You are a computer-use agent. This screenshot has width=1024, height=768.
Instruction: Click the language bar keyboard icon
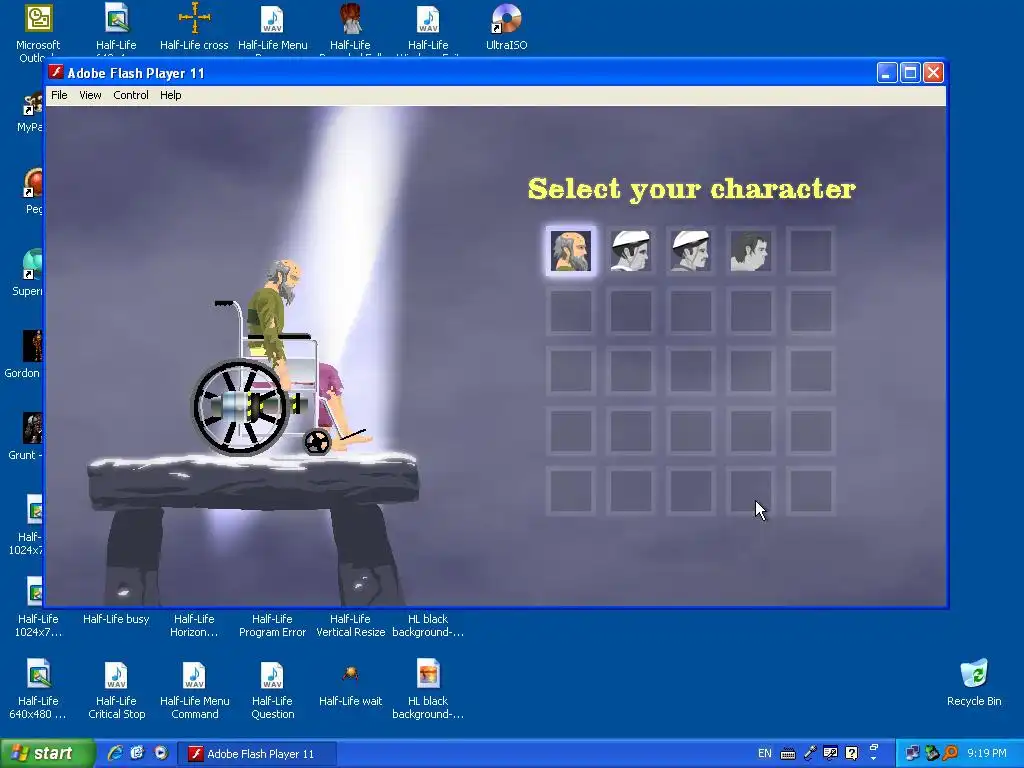[788, 754]
